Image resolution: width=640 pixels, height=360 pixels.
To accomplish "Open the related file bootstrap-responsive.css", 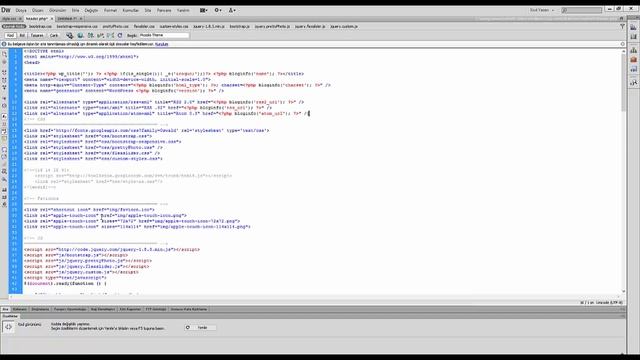I will (x=77, y=27).
